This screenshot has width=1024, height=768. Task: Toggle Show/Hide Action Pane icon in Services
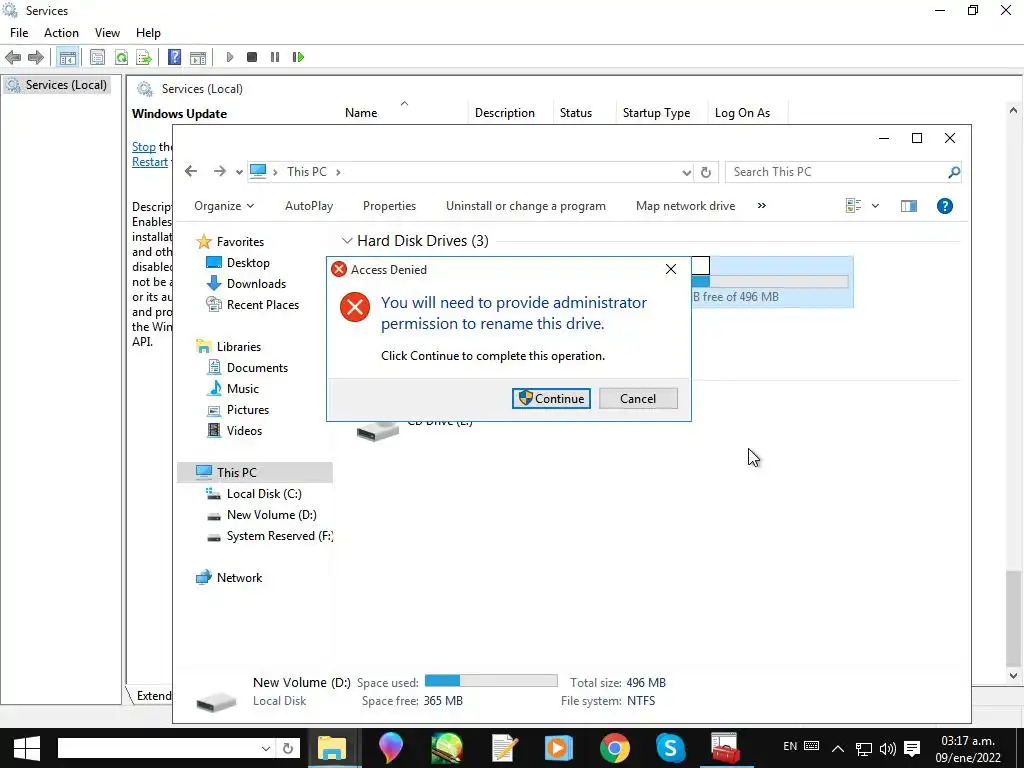198,57
